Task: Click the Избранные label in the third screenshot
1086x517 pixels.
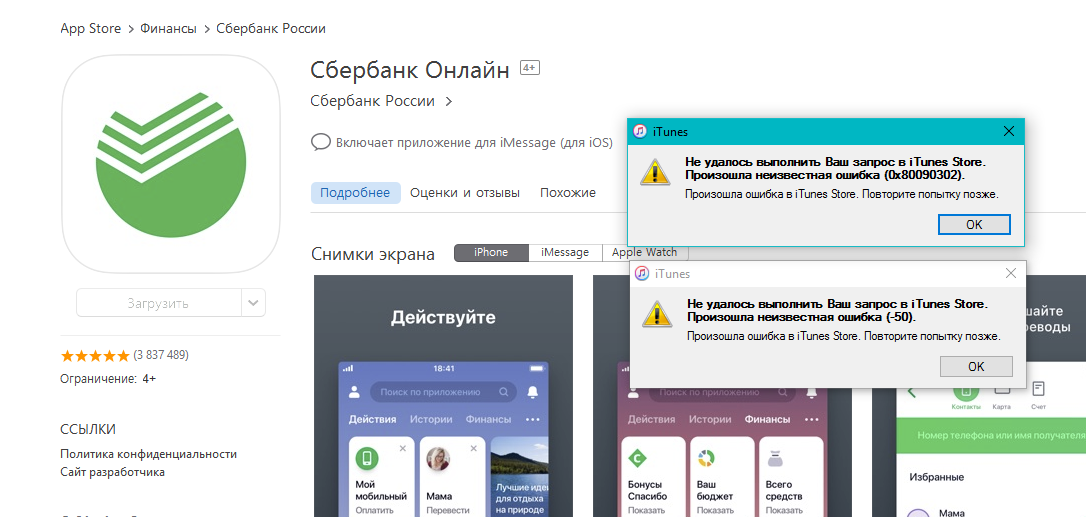Action: tap(936, 477)
